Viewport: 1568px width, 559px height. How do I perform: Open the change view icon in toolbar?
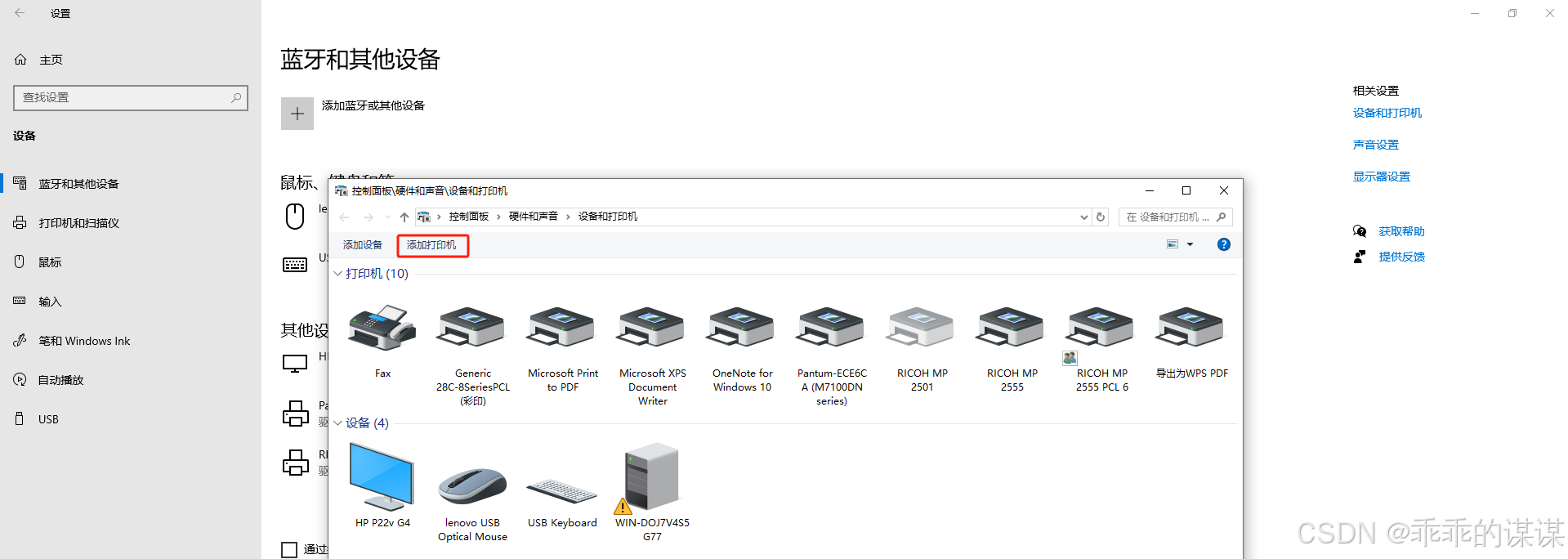pyautogui.click(x=1173, y=244)
